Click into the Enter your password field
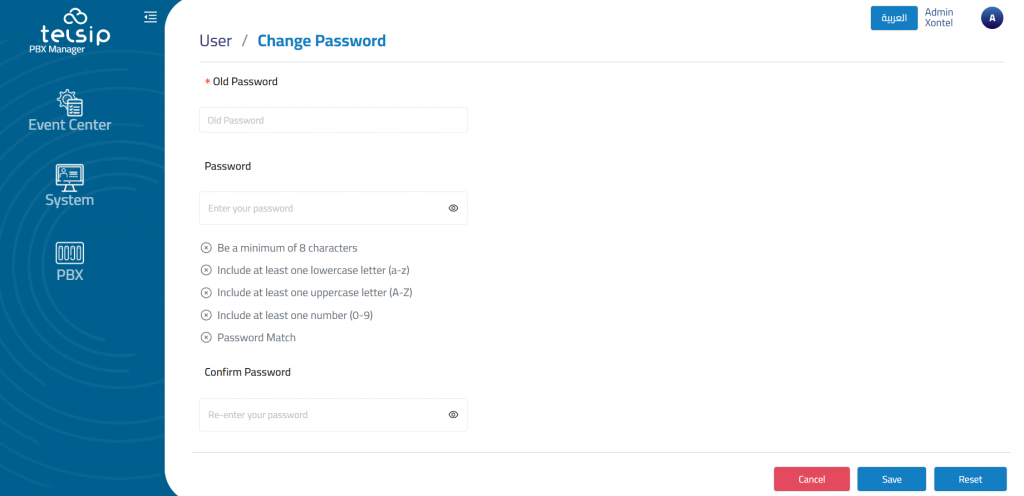Viewport: 1024px width, 496px height. tap(320, 208)
